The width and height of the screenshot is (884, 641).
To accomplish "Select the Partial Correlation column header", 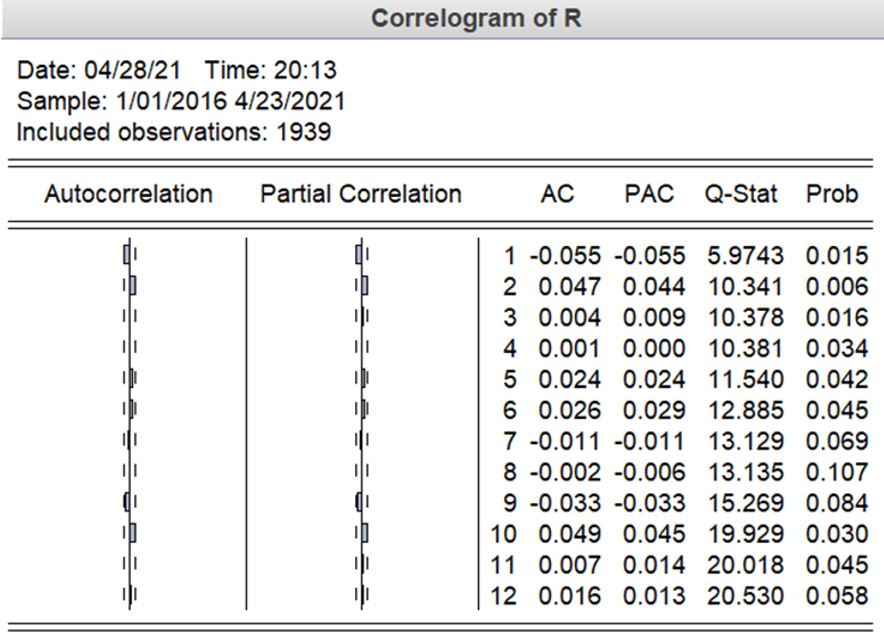I will (x=360, y=194).
